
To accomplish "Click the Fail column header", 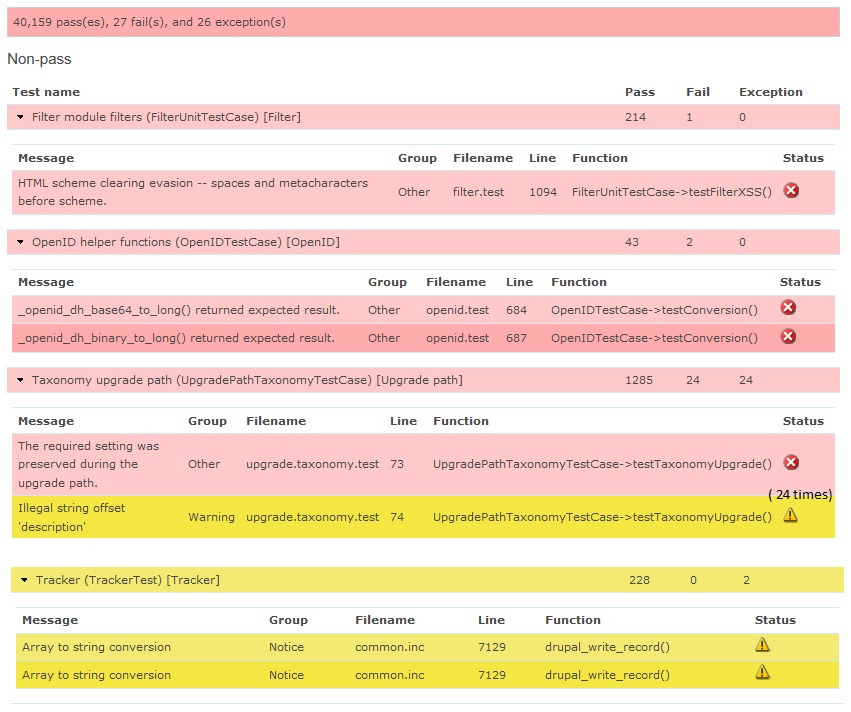I will pos(697,92).
